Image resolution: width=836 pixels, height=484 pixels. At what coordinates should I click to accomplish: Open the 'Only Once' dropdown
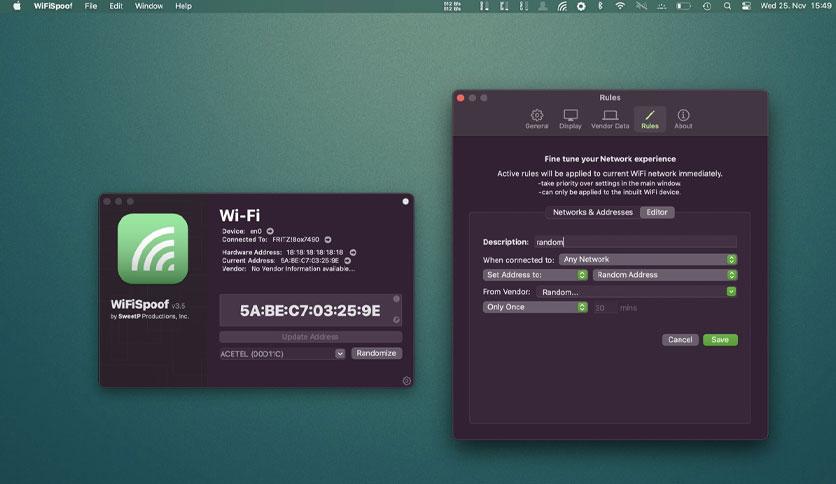pos(535,307)
